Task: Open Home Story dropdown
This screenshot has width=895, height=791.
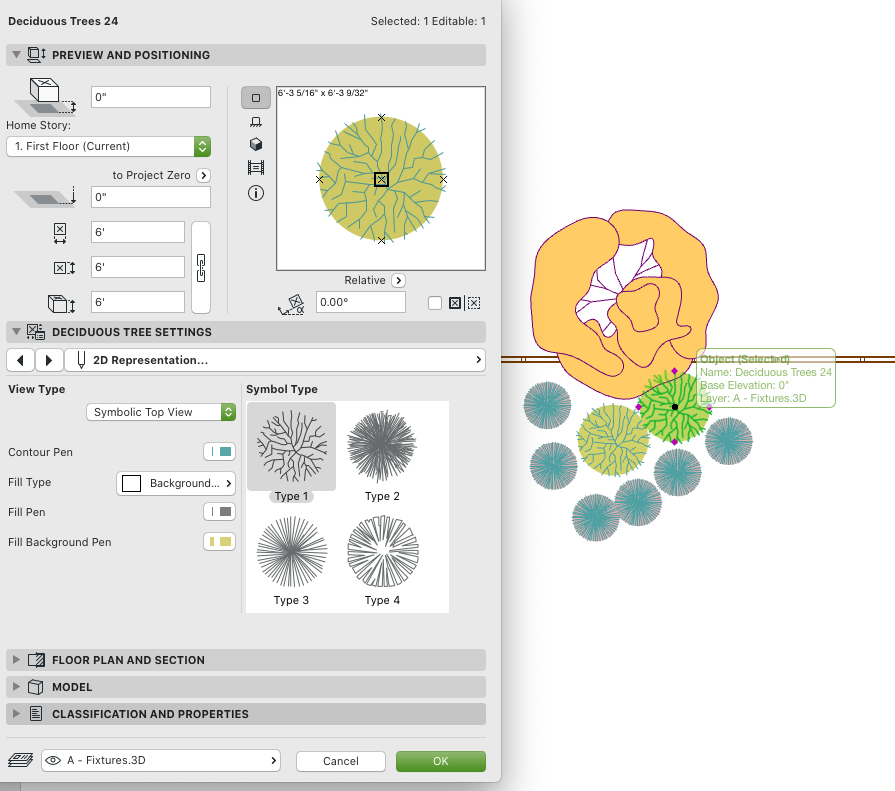Action: click(x=108, y=146)
